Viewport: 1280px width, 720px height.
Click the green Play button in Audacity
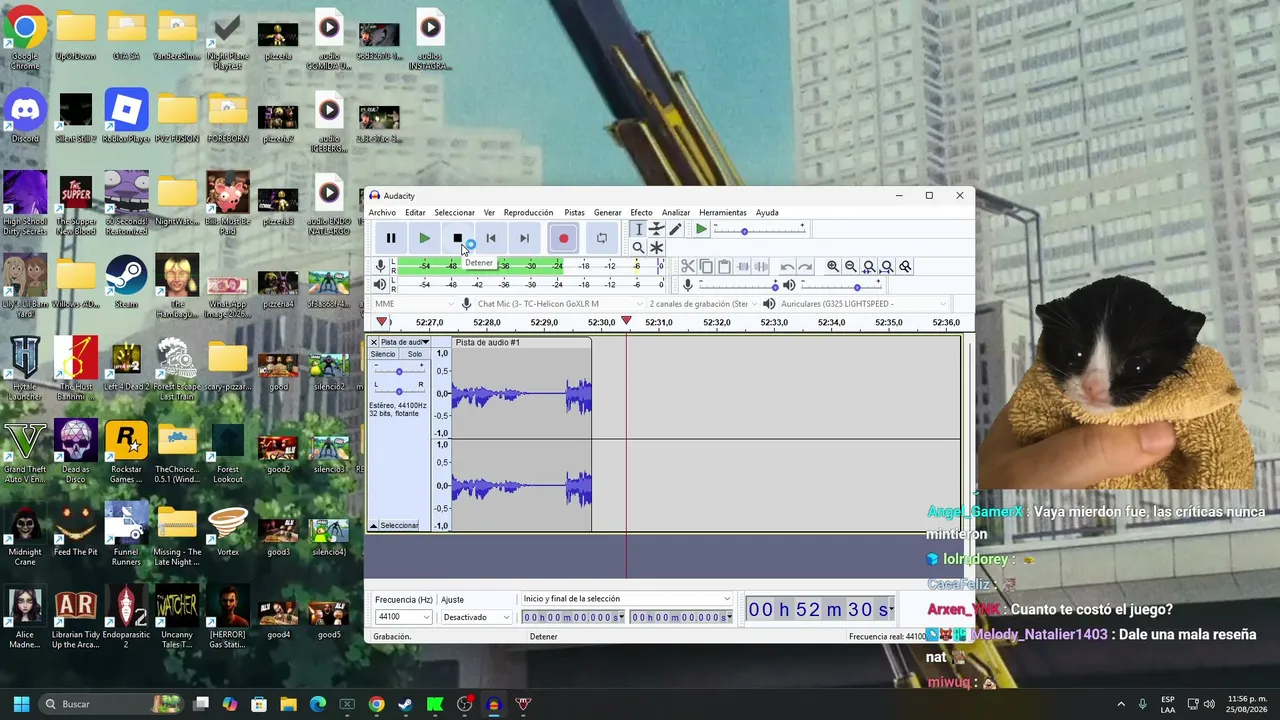tap(424, 238)
